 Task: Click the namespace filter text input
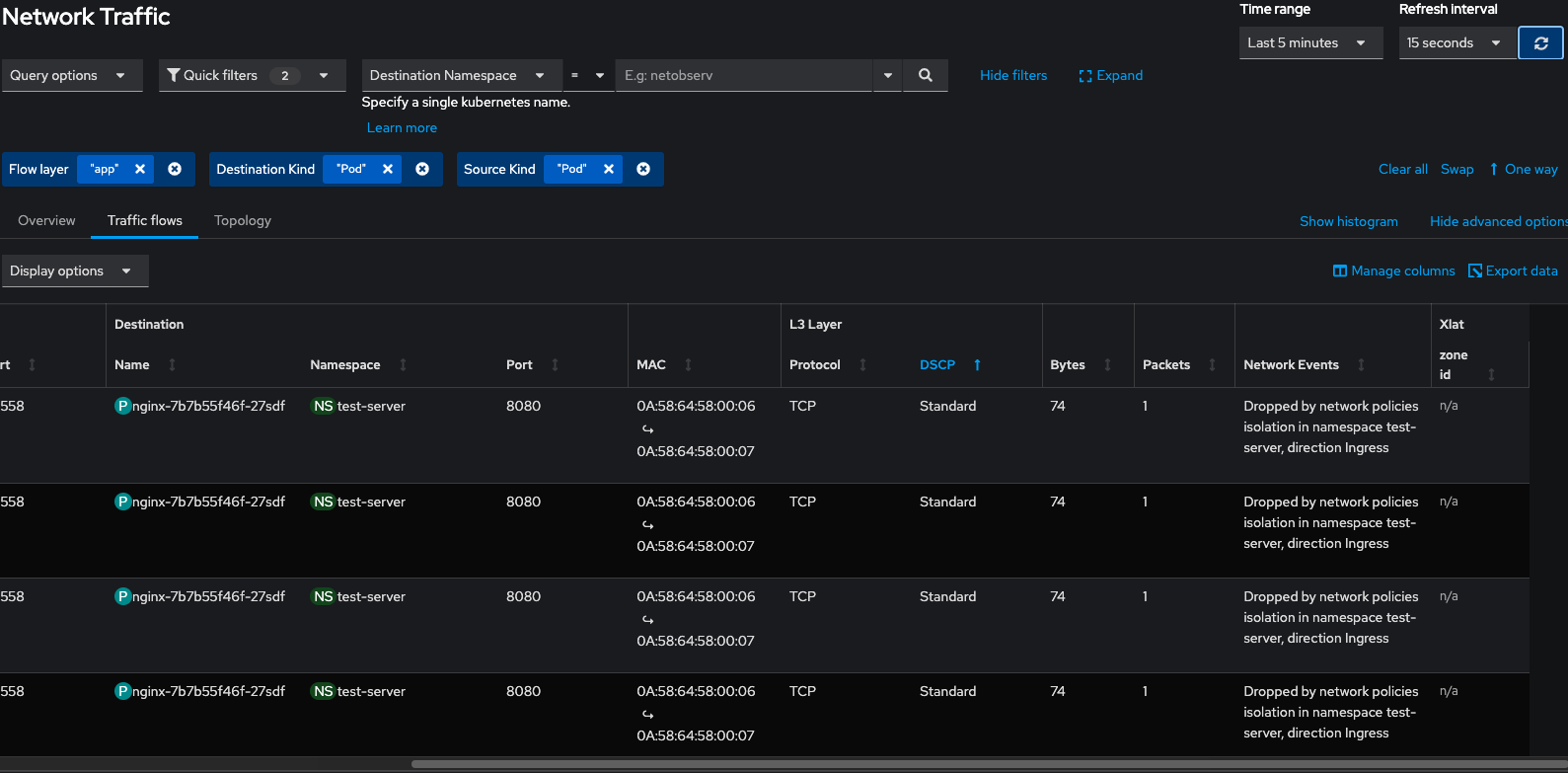[743, 75]
